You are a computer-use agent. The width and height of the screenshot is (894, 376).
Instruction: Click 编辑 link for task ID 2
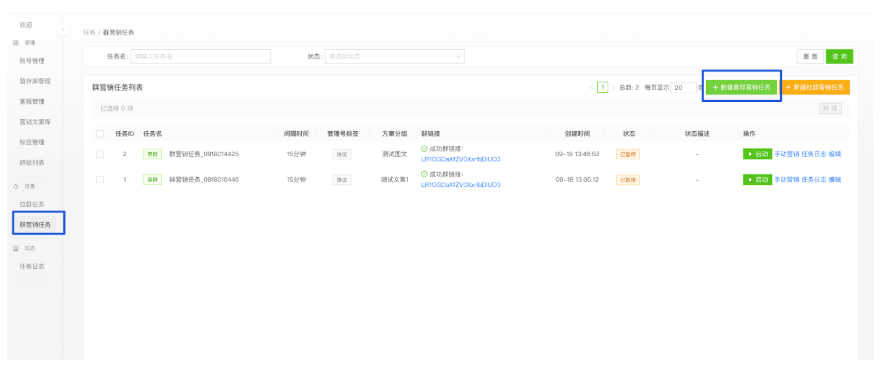click(835, 154)
